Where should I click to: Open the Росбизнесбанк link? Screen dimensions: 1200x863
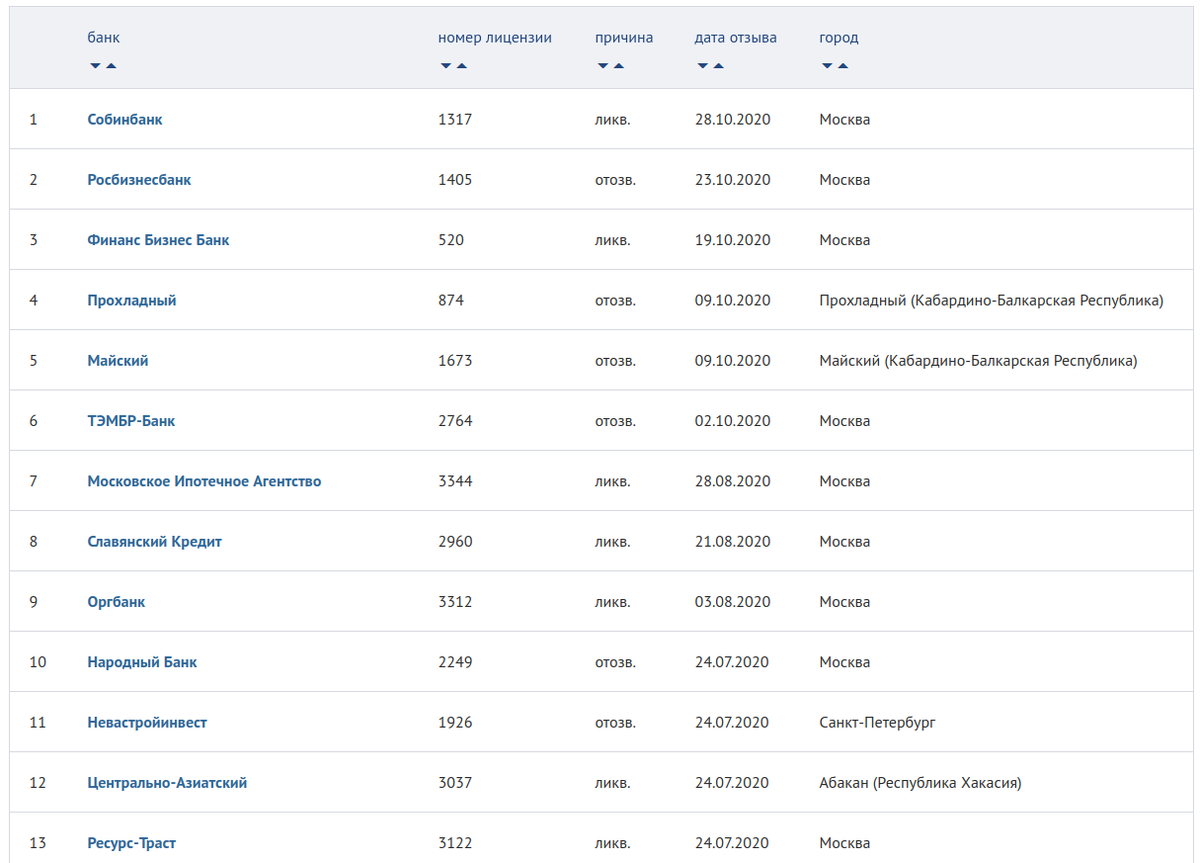click(x=139, y=180)
